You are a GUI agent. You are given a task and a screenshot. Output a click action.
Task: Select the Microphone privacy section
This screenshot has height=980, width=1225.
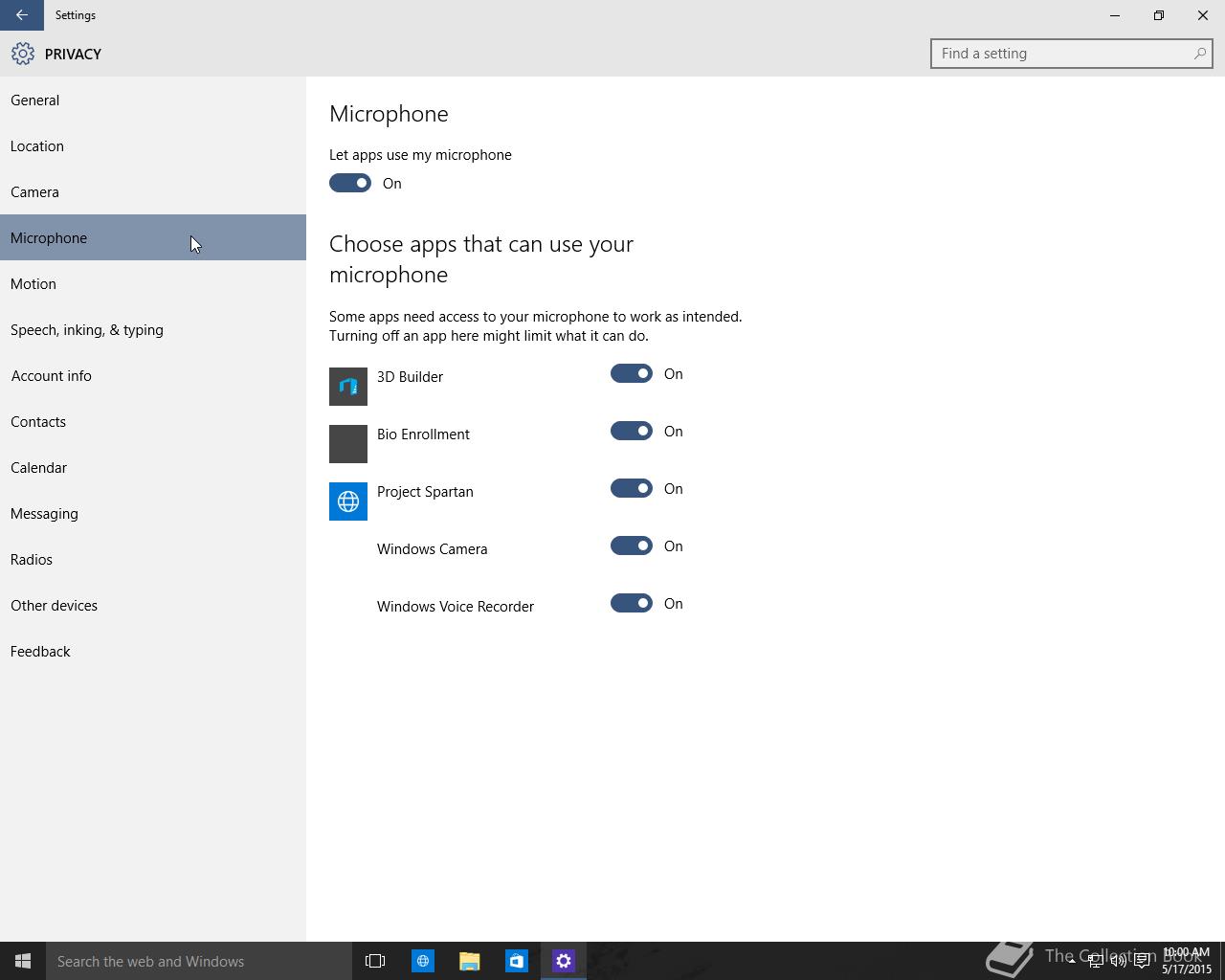click(x=153, y=237)
